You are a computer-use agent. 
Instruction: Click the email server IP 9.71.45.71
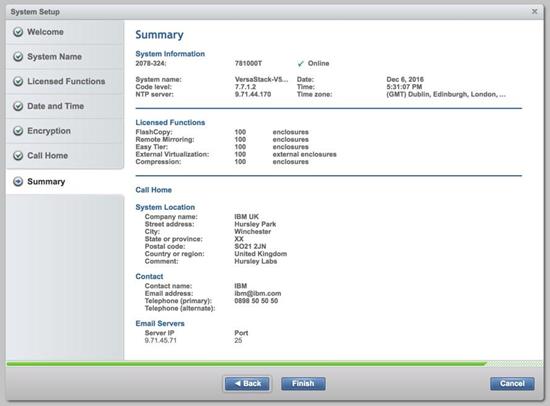pos(161,340)
